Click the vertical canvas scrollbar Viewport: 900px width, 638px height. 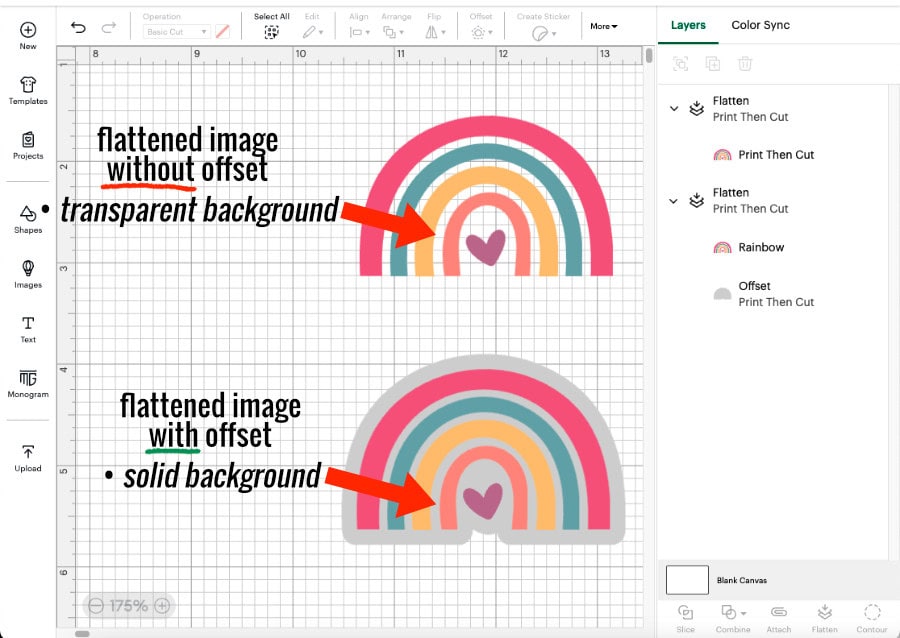649,55
